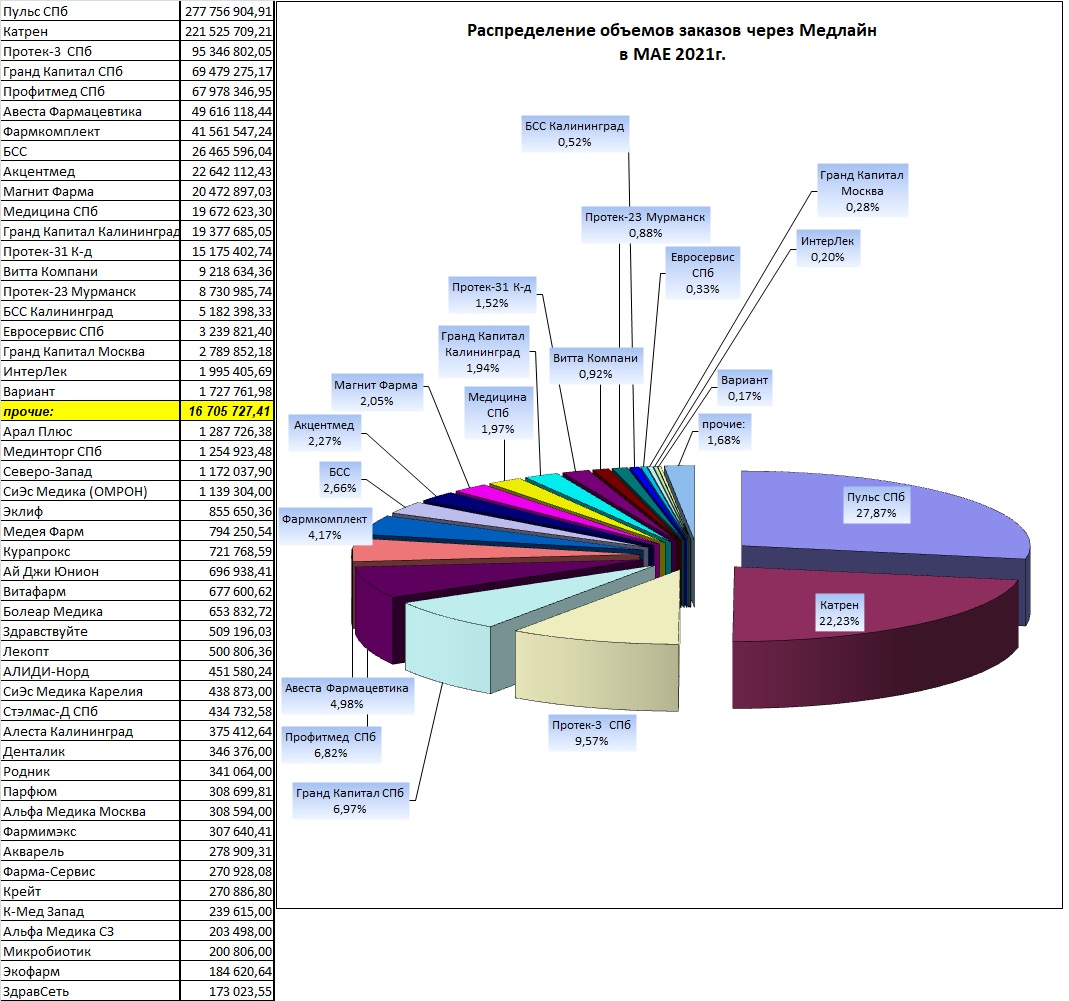Click the БСС Калининград 0,52% label

point(574,134)
